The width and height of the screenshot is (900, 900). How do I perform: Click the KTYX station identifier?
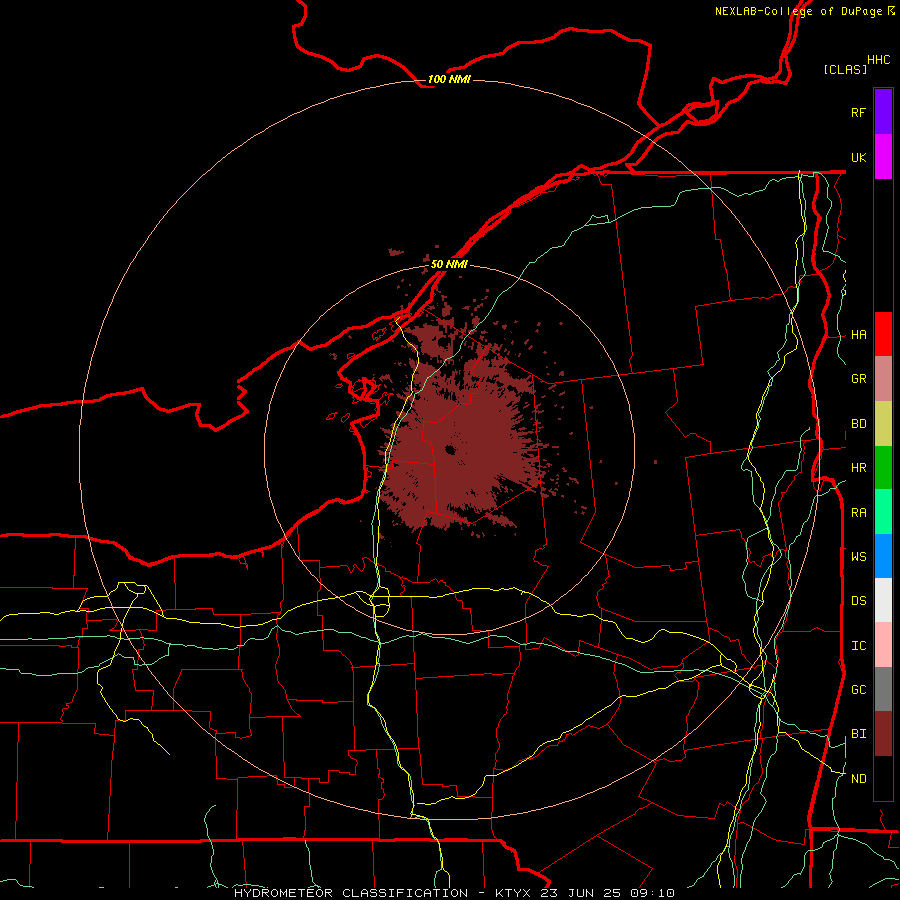click(513, 893)
